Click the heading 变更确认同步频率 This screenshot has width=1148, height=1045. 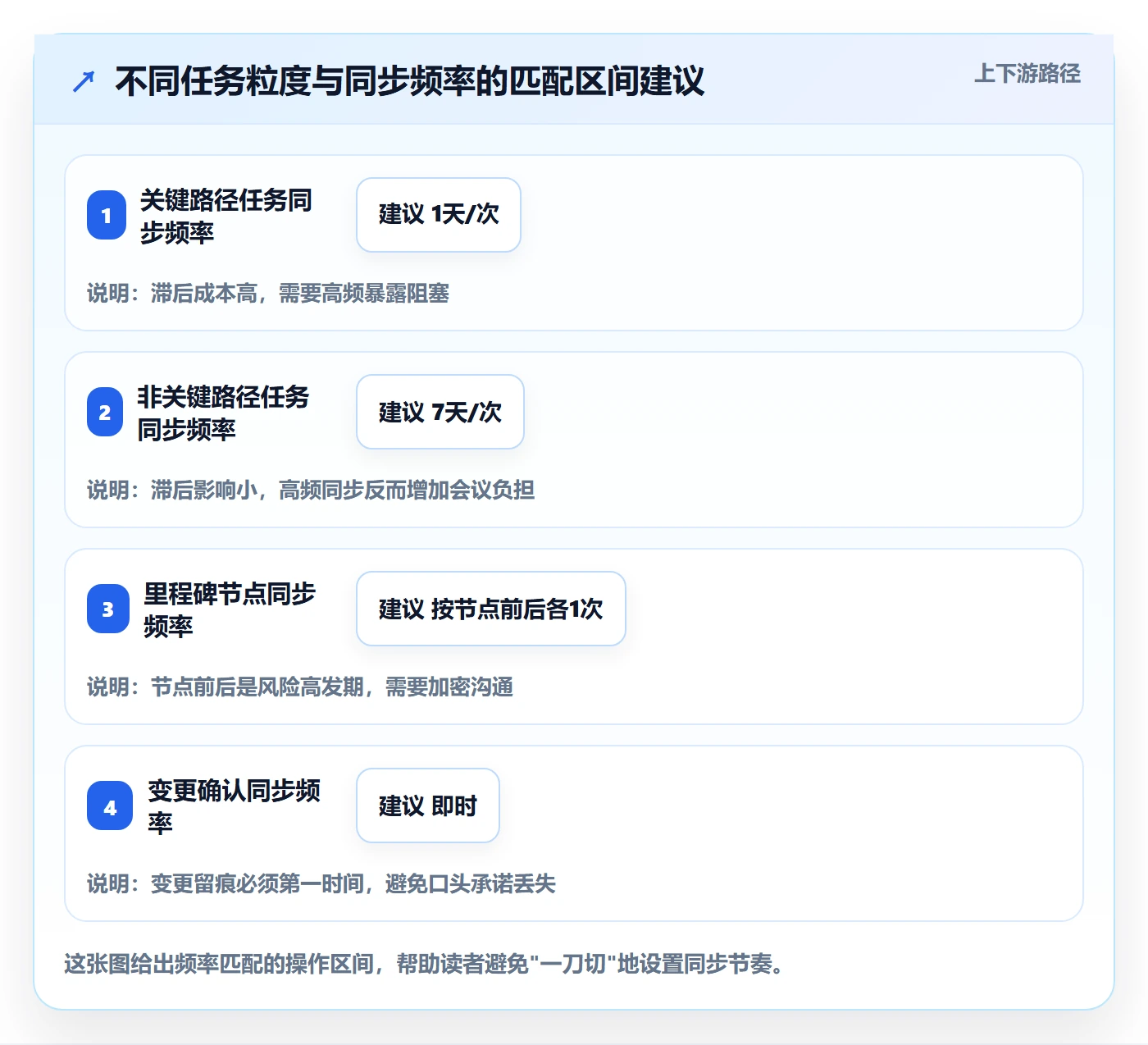tap(234, 806)
